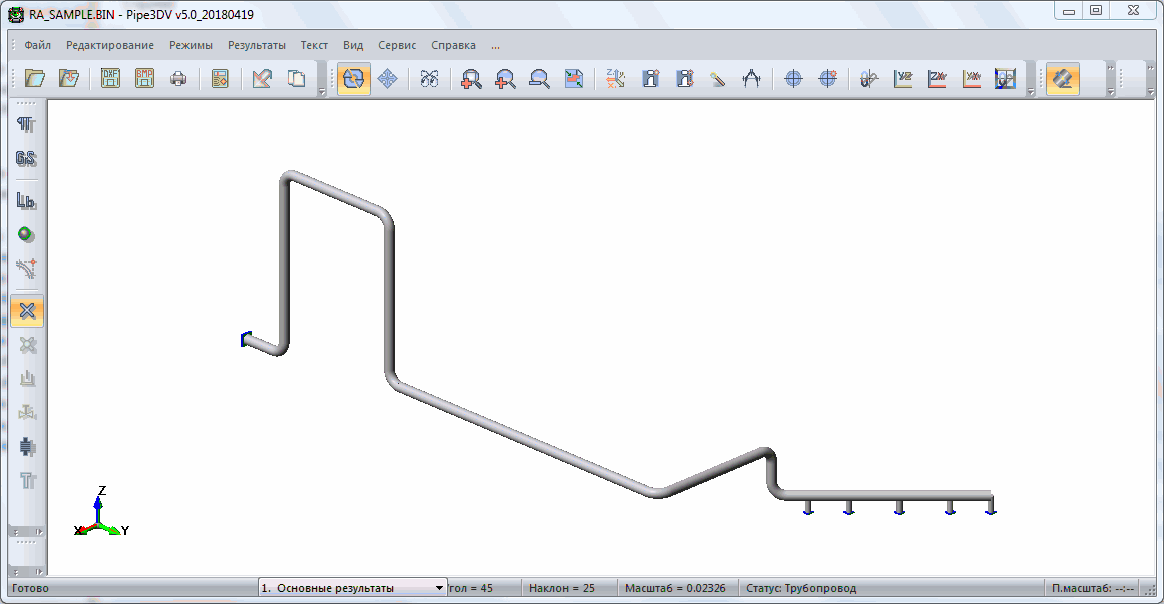Screen dimensions: 1164x604
Task: Open the 'Основные результаты' dropdown
Action: coord(352,588)
